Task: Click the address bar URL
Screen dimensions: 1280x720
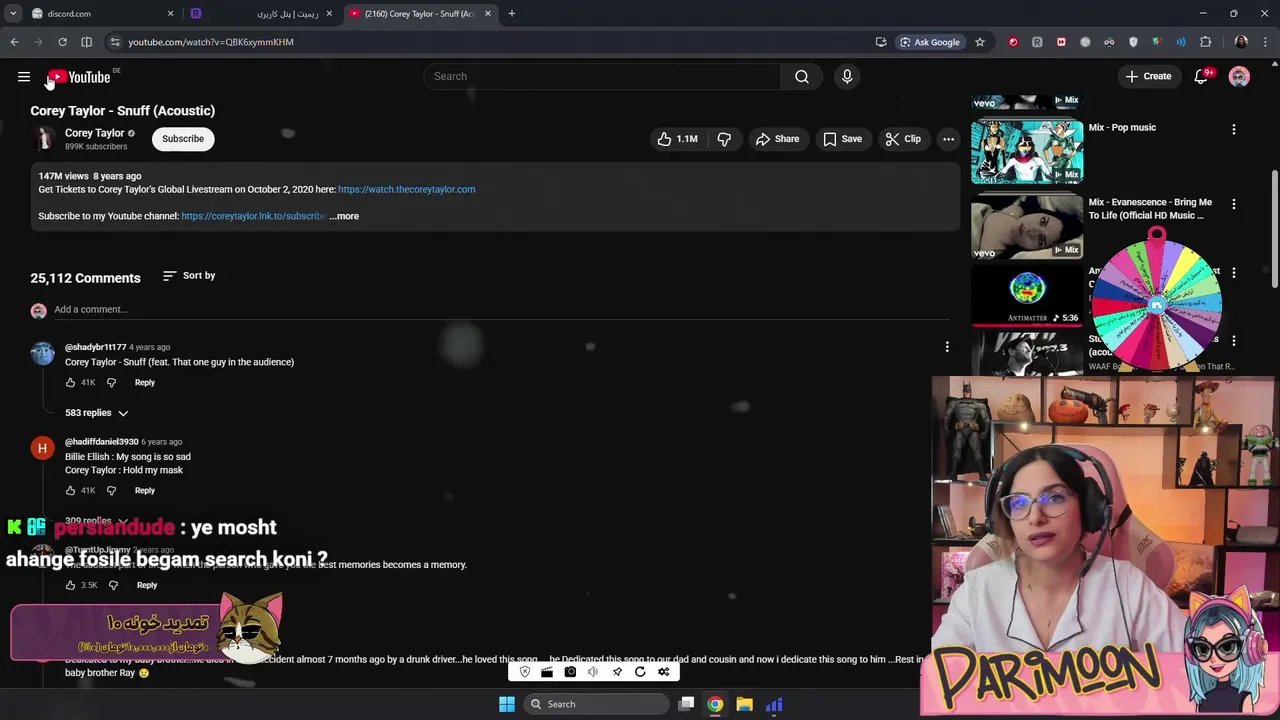Action: tap(211, 42)
